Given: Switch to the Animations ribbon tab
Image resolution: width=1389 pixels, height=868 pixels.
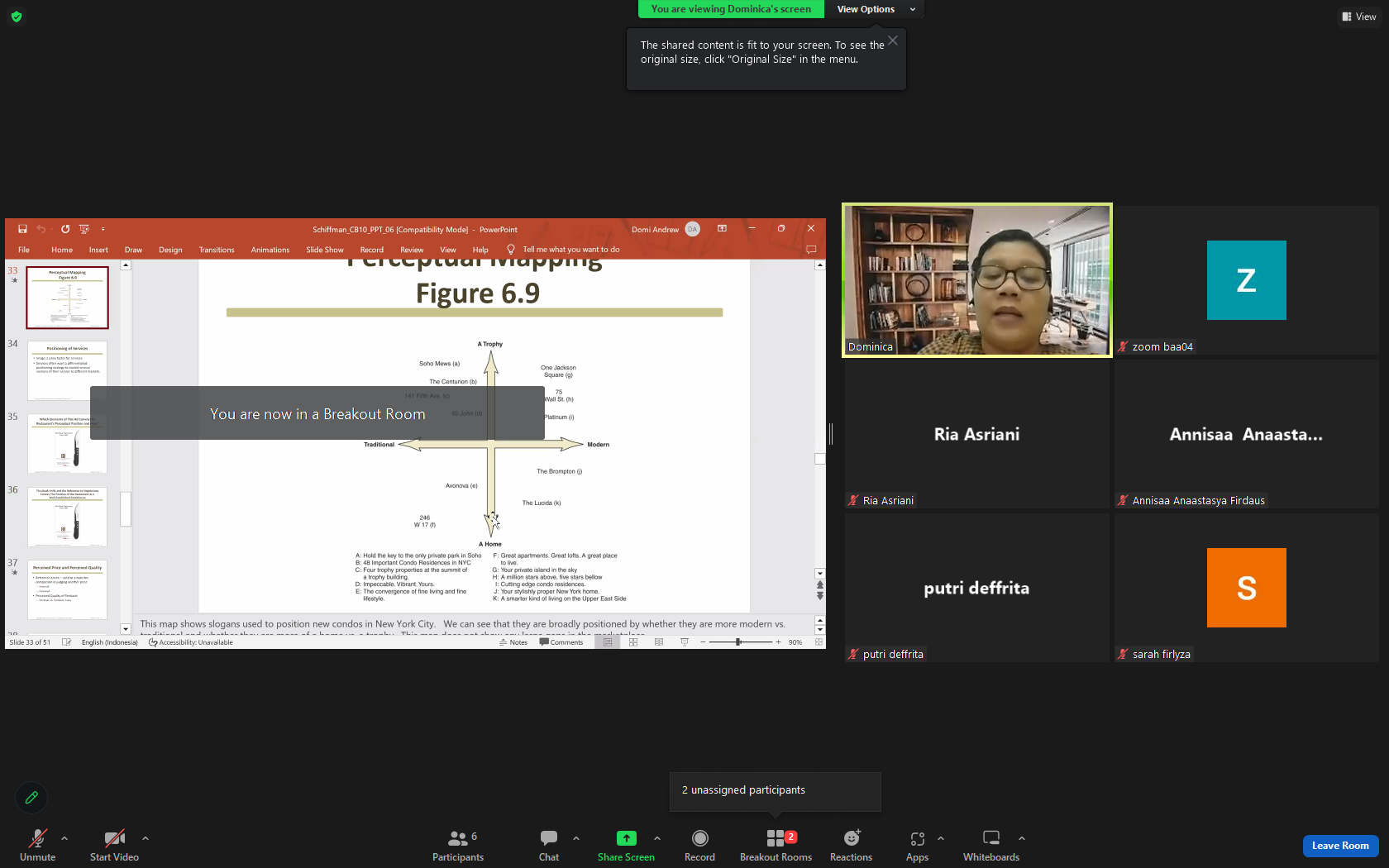Looking at the screenshot, I should pos(270,250).
